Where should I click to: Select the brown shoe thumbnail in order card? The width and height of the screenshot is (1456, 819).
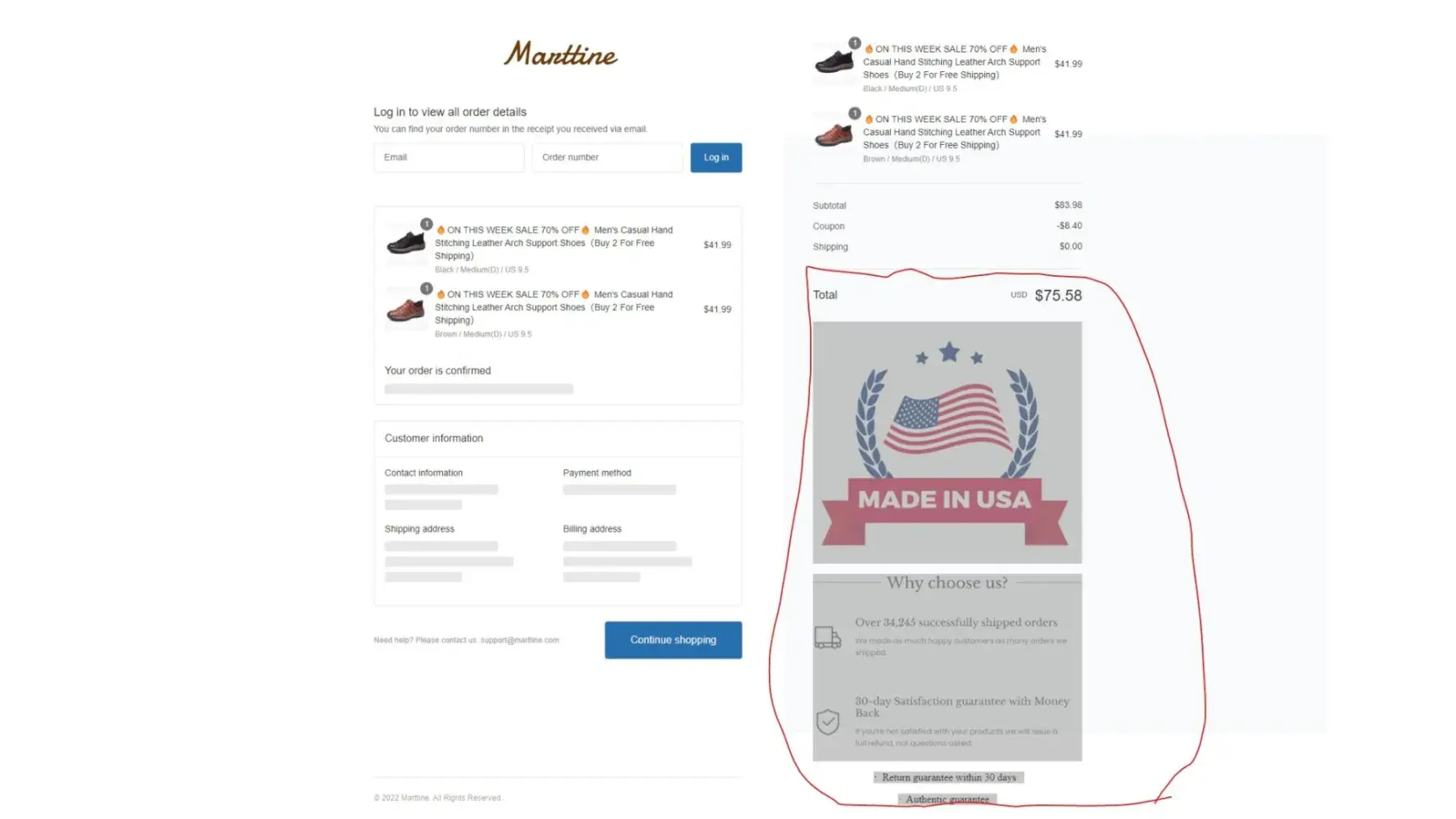coord(406,310)
